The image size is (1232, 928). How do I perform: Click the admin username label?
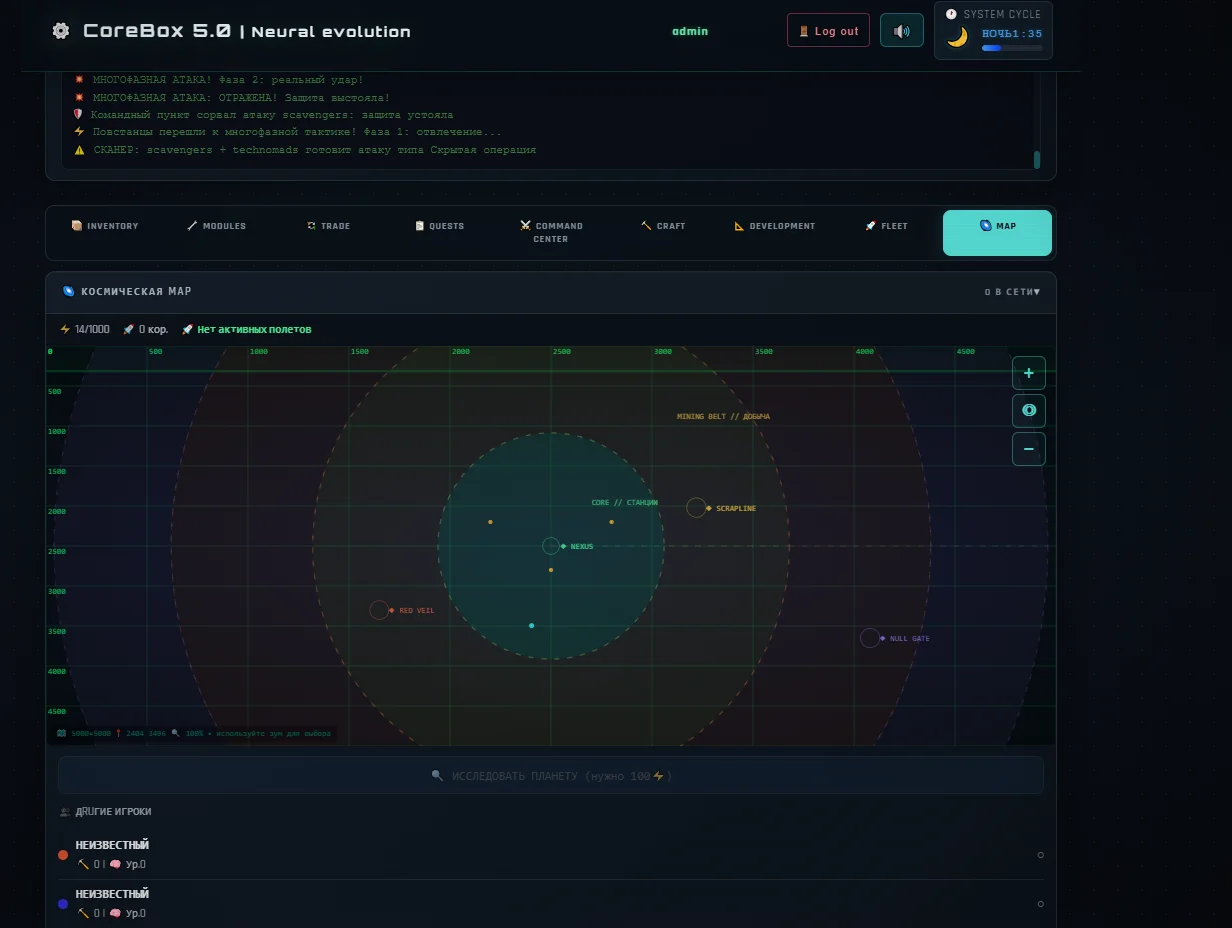(x=690, y=31)
